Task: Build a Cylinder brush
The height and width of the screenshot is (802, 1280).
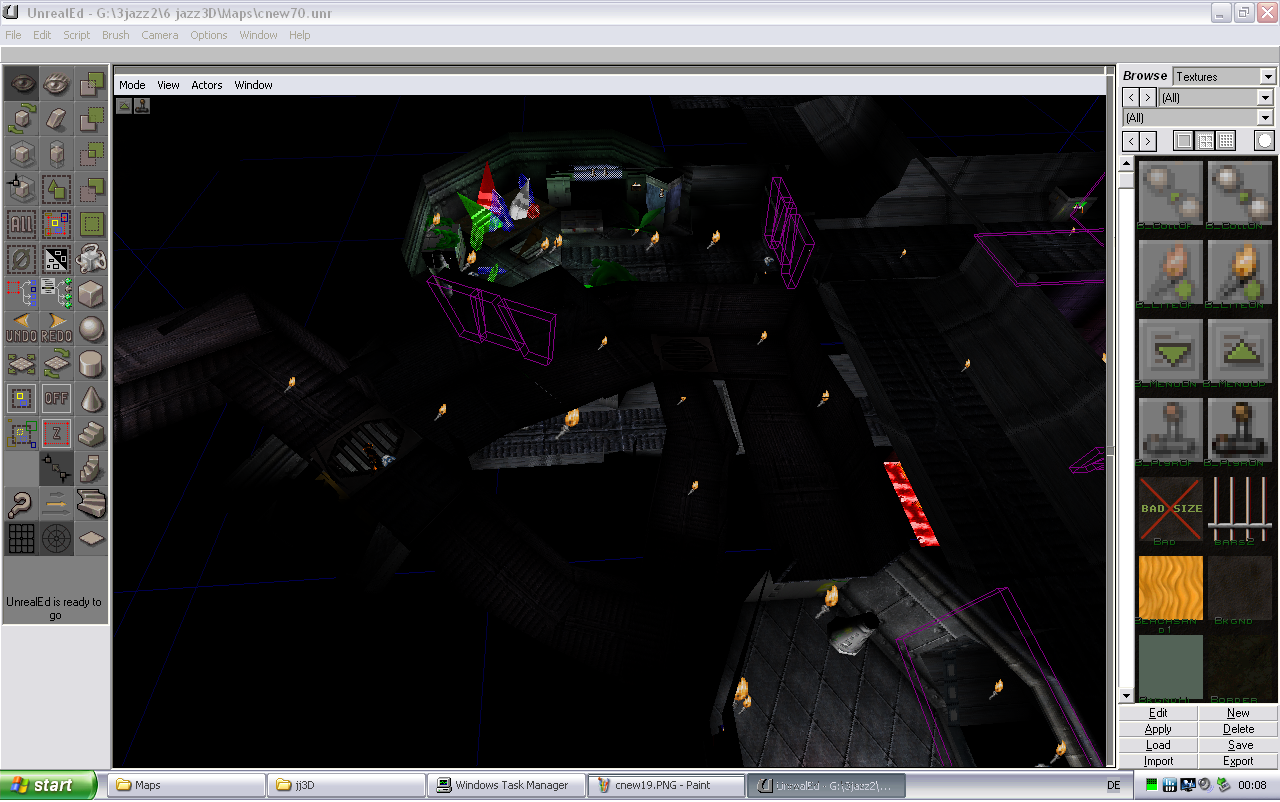Action: [x=91, y=364]
